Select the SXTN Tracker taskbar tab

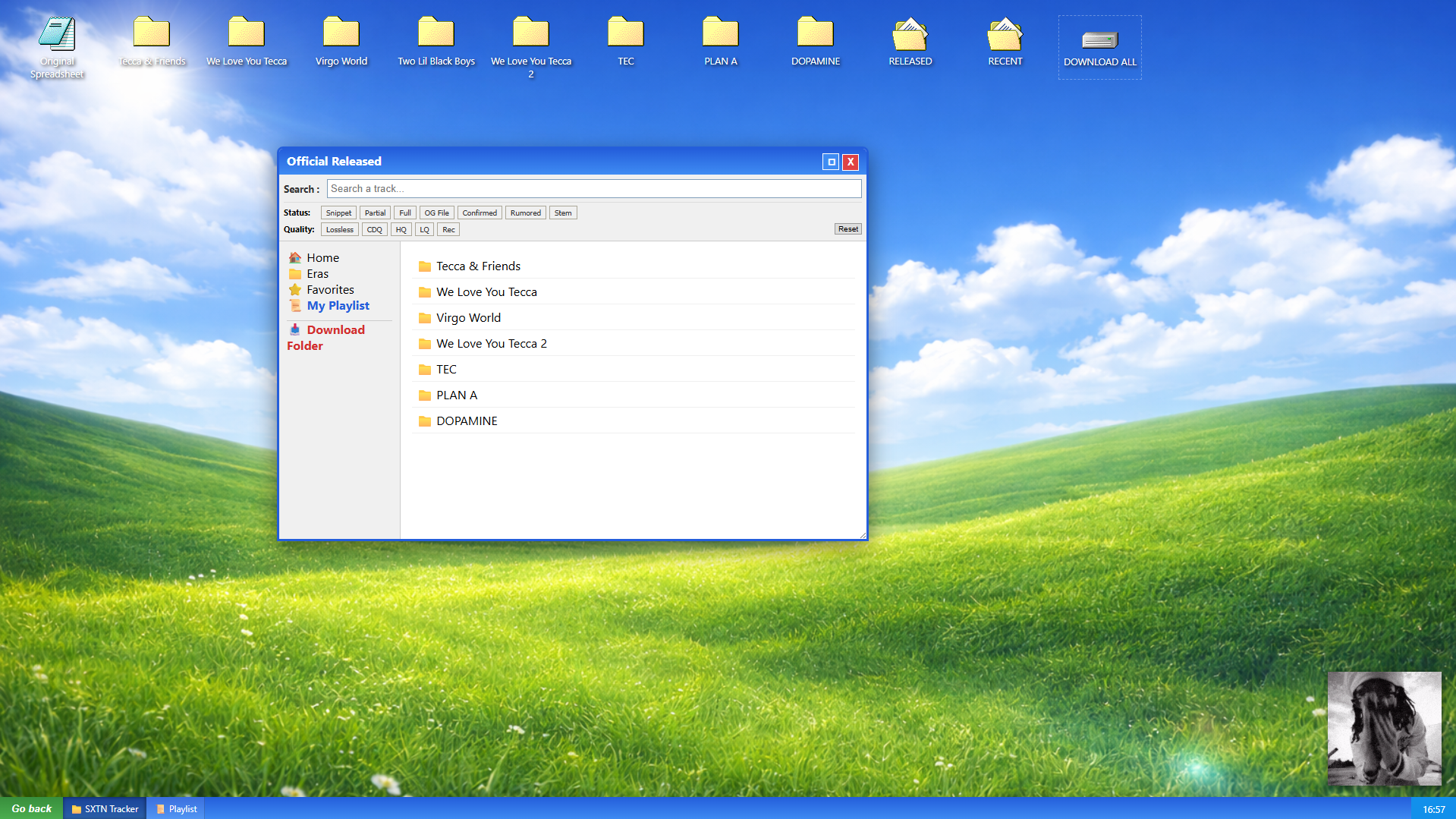(x=105, y=809)
